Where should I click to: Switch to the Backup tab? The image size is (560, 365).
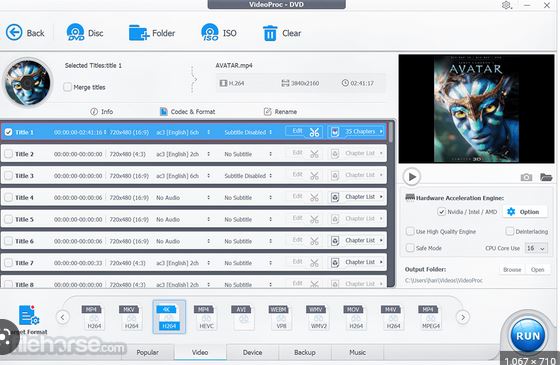[305, 352]
